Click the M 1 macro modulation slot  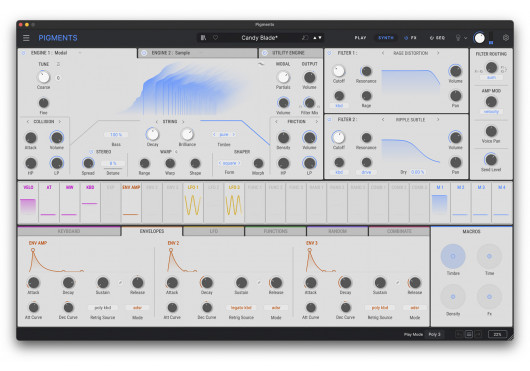(440, 202)
